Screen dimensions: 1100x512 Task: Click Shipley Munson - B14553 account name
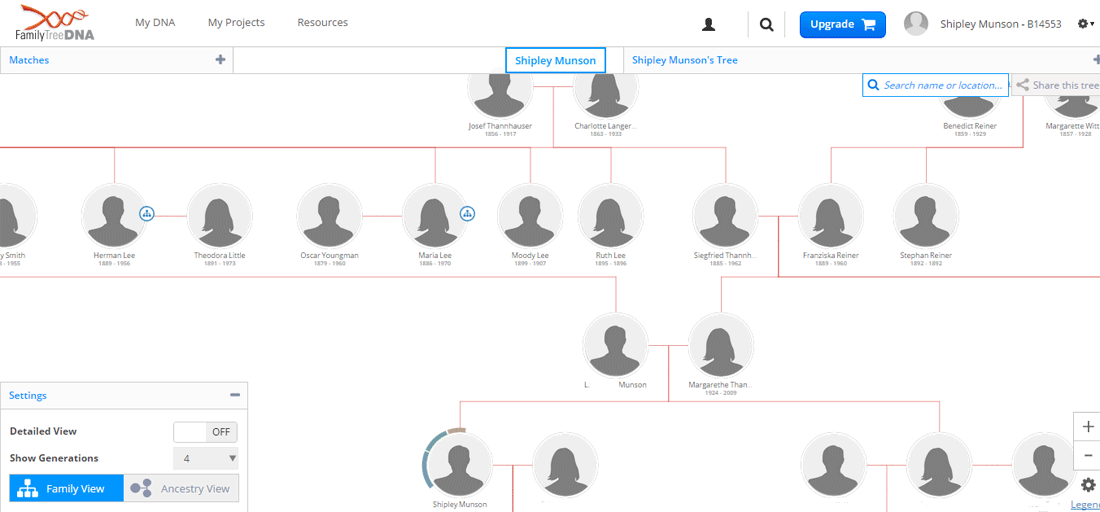click(1001, 25)
